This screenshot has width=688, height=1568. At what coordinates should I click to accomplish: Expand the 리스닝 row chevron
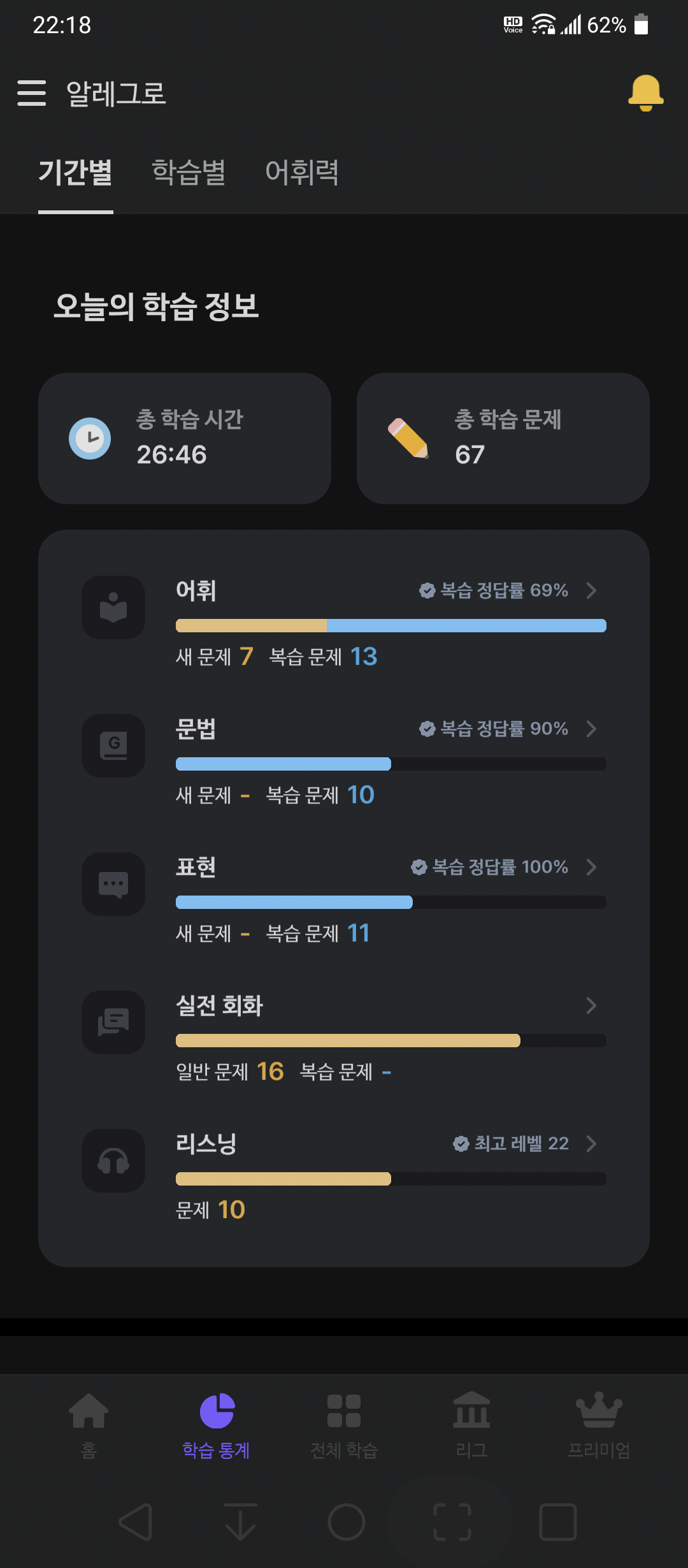(591, 1143)
